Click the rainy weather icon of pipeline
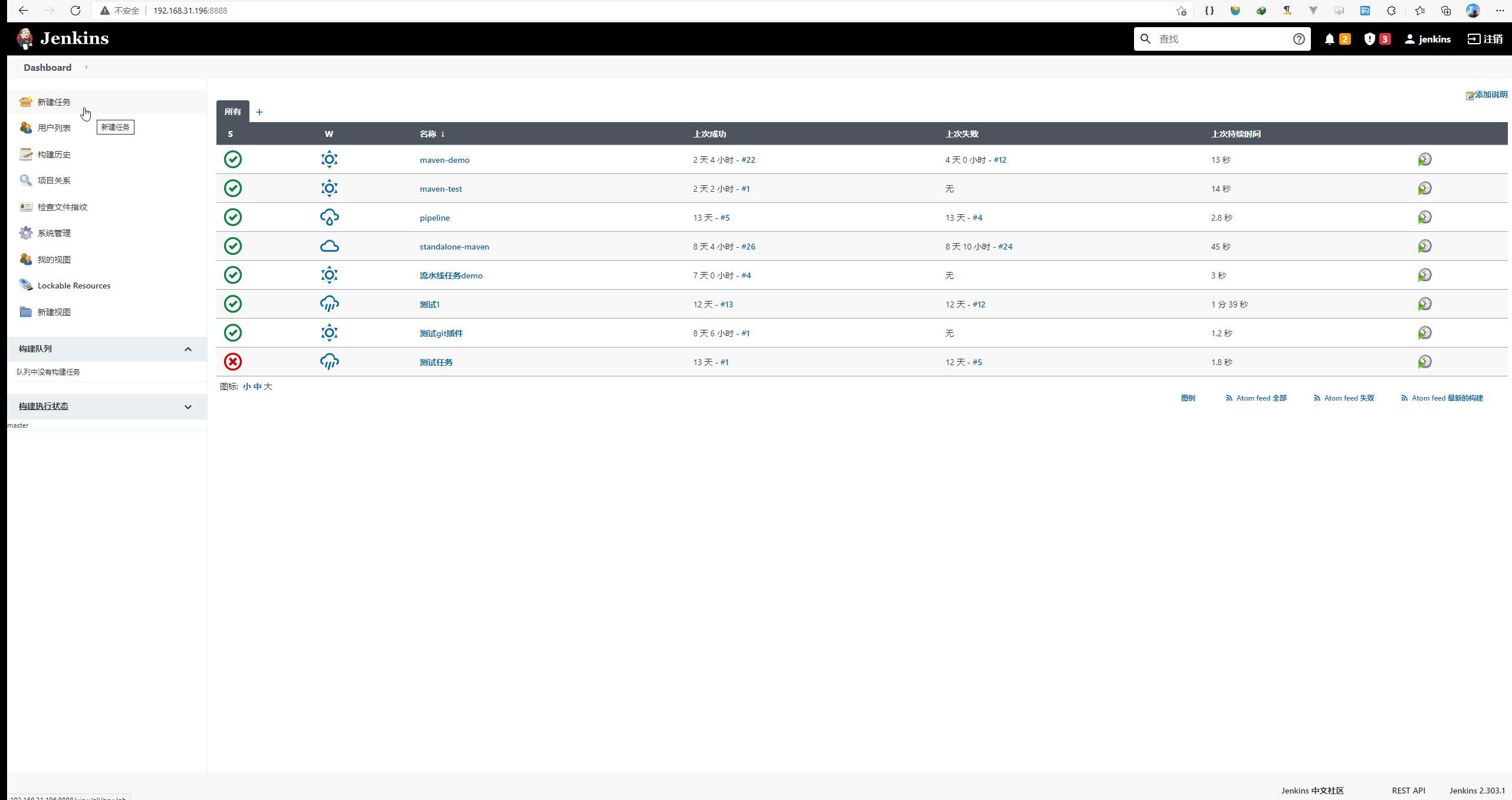 pos(329,217)
